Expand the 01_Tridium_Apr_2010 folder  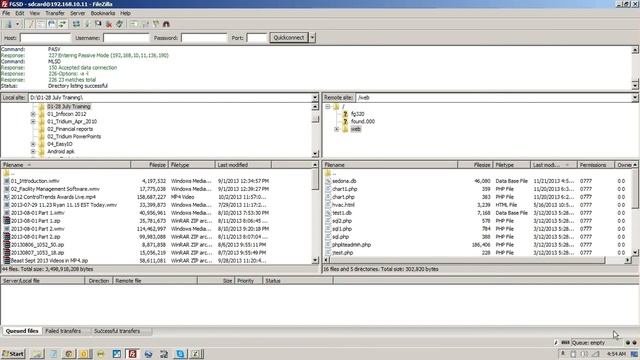[x=33, y=122]
